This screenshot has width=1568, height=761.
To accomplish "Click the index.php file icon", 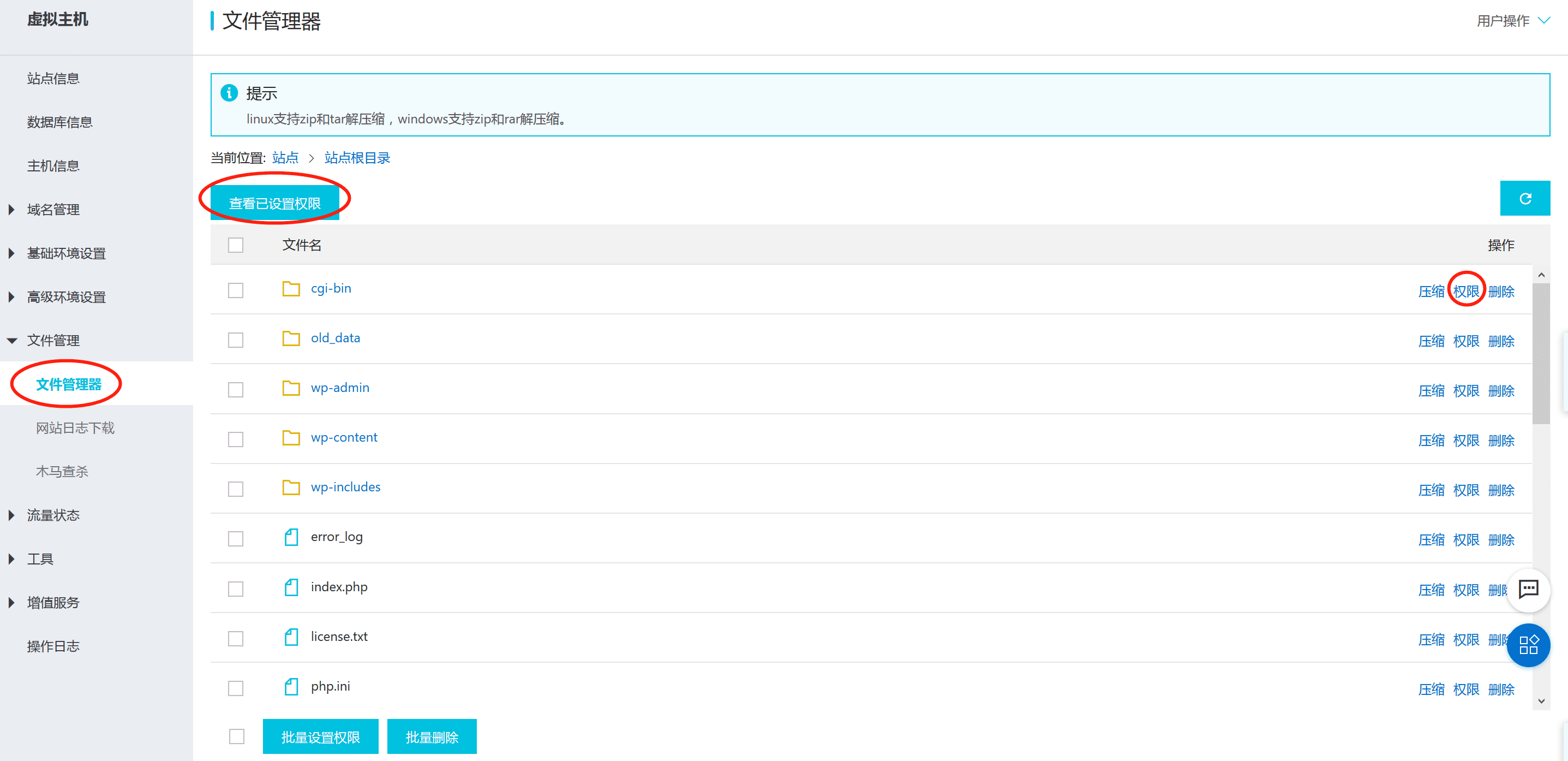I will tap(291, 587).
